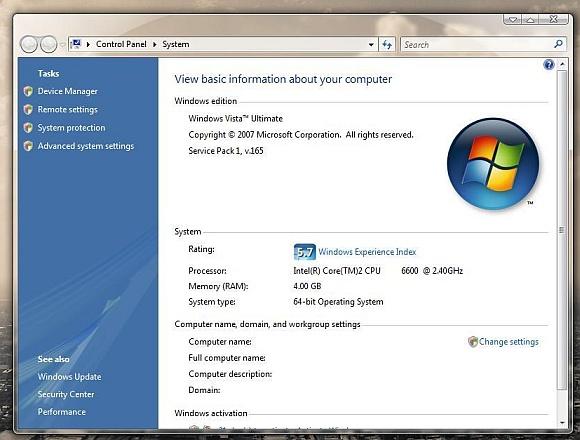The height and width of the screenshot is (440, 580).
Task: Click the computer icon in address bar
Action: tap(76, 44)
